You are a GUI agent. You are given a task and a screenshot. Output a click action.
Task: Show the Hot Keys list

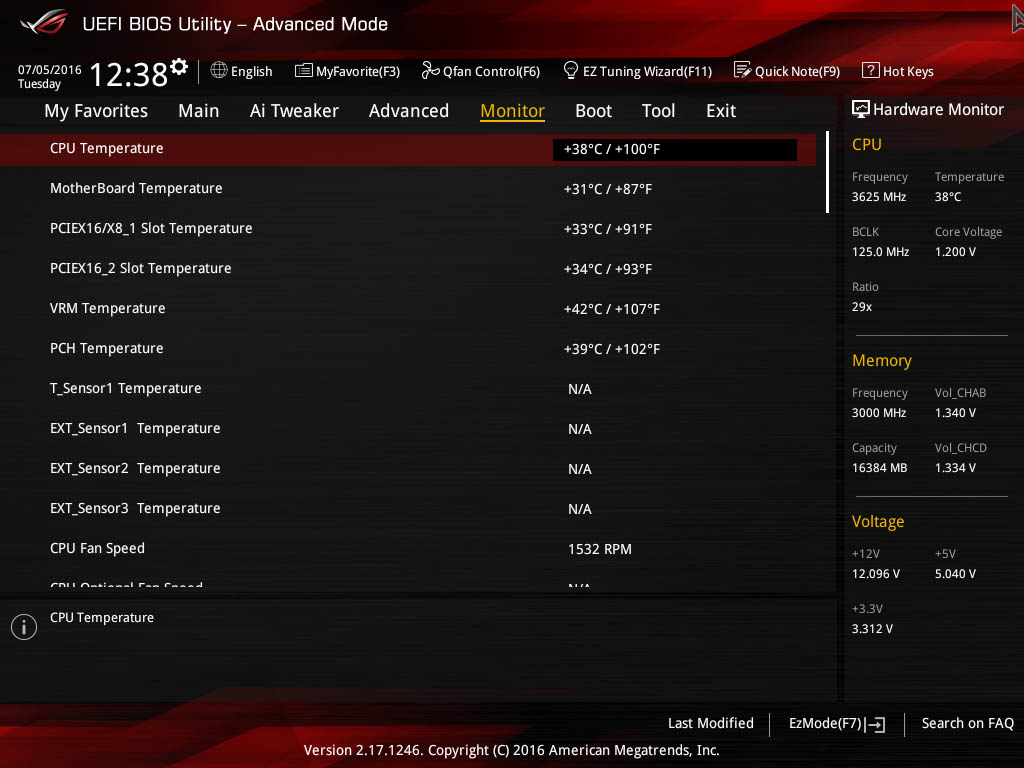[x=908, y=71]
